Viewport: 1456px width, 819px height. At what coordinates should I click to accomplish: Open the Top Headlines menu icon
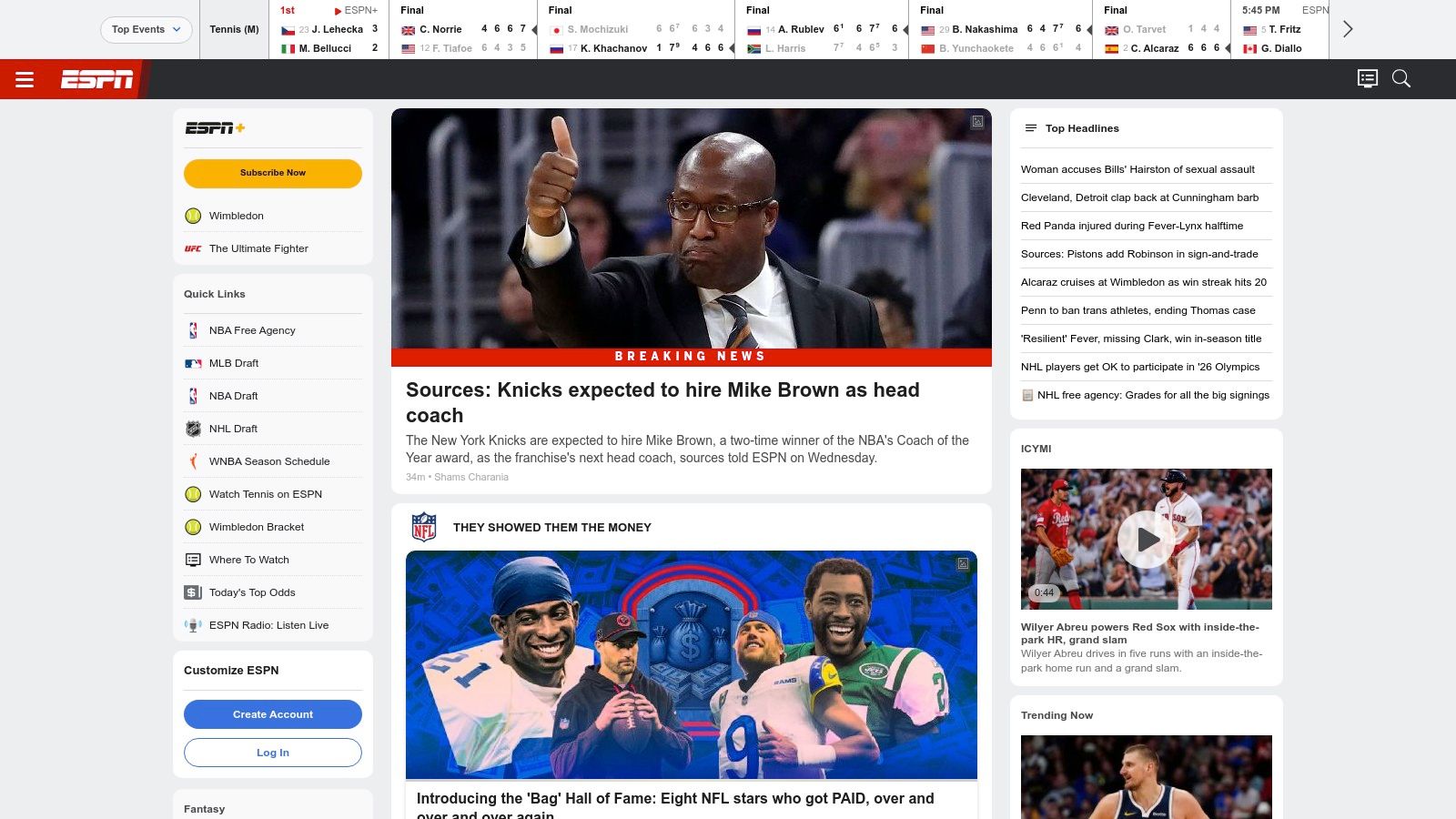1032,127
